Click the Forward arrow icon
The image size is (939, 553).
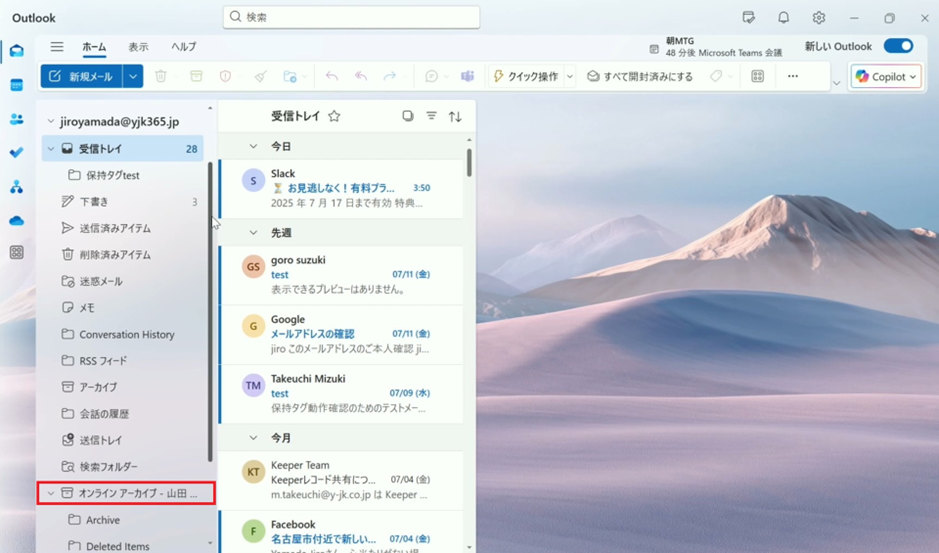pos(390,76)
